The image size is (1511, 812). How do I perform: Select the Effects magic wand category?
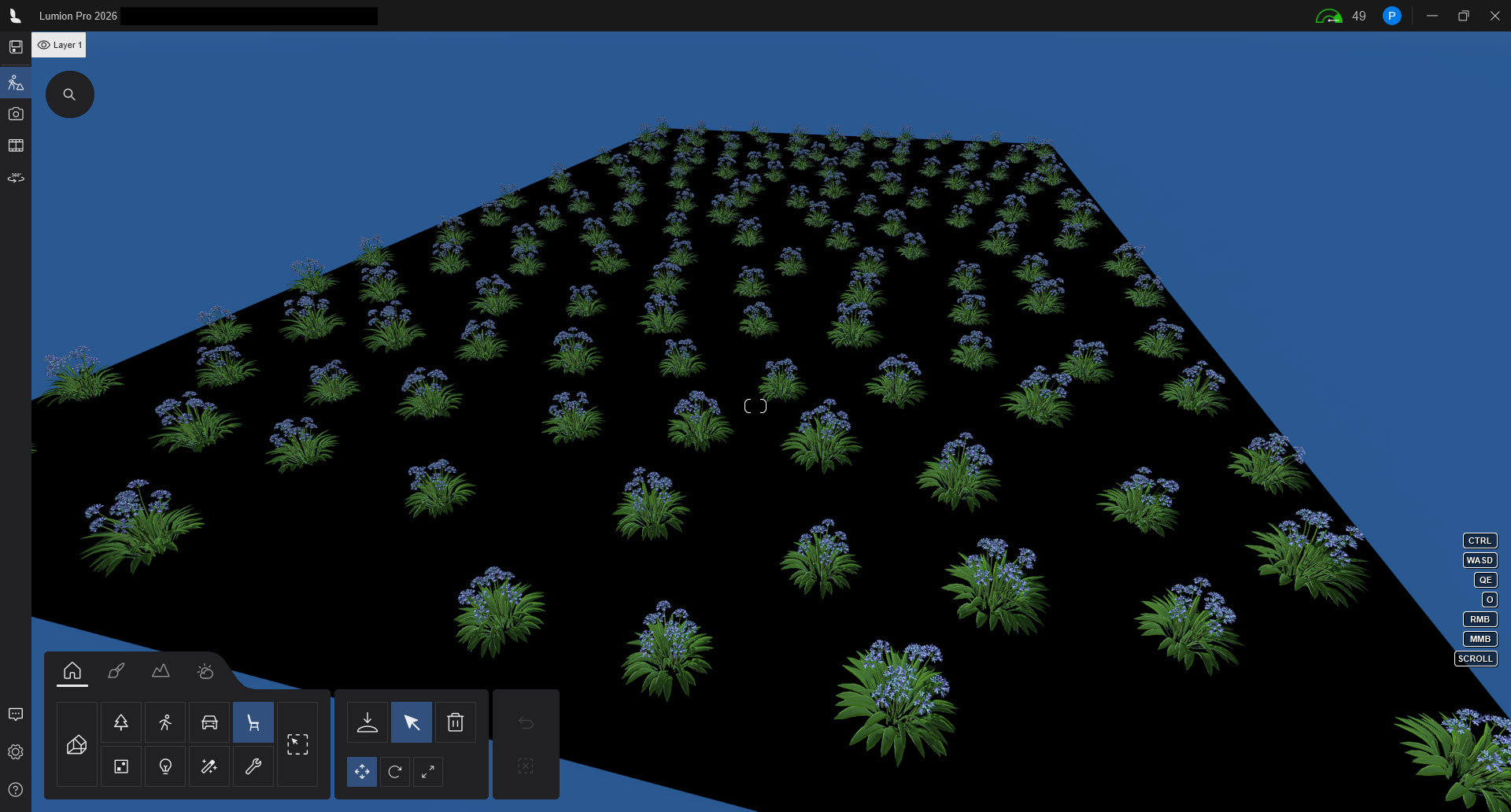pos(209,766)
